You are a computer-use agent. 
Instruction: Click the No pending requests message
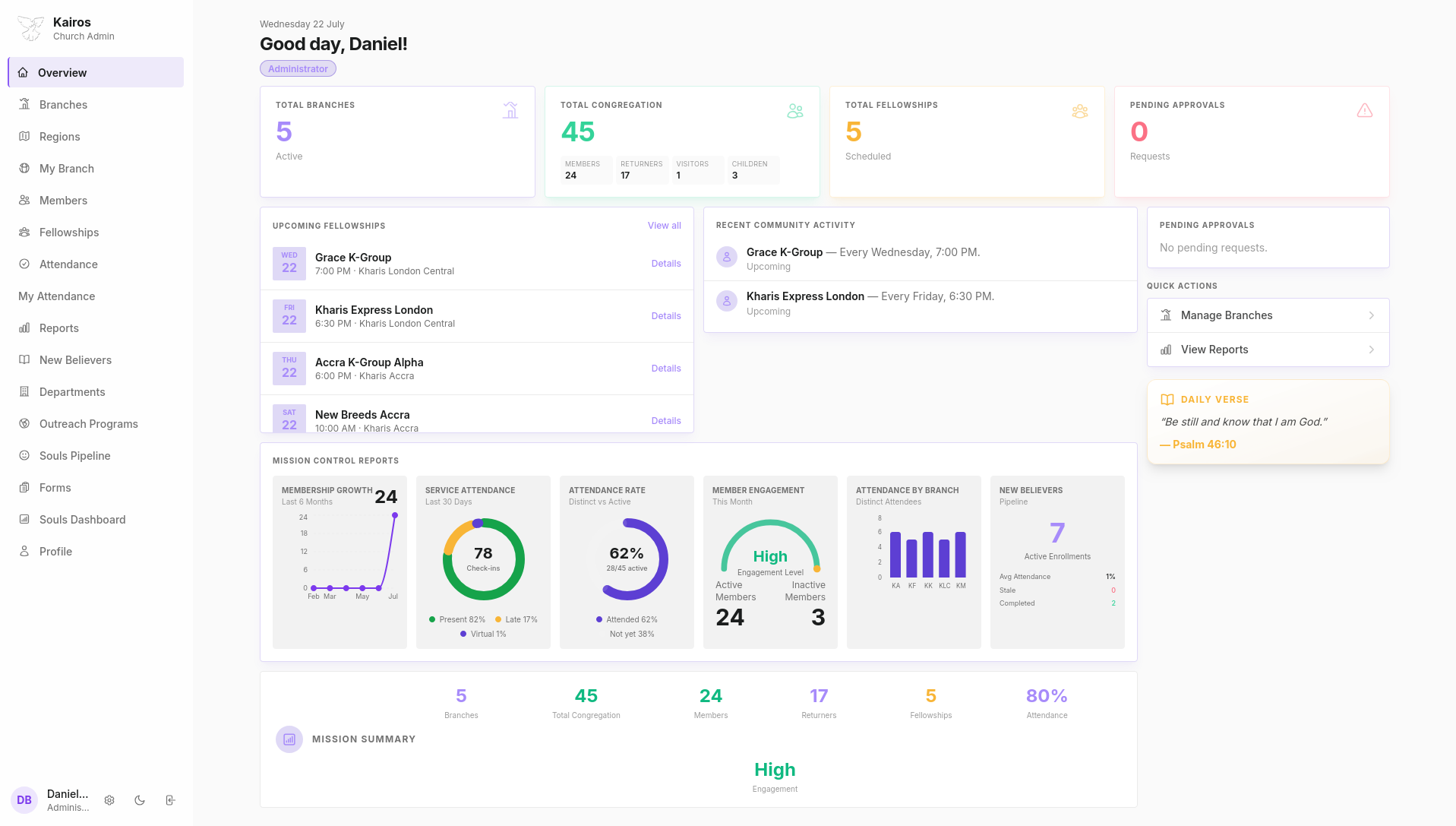pos(1213,248)
